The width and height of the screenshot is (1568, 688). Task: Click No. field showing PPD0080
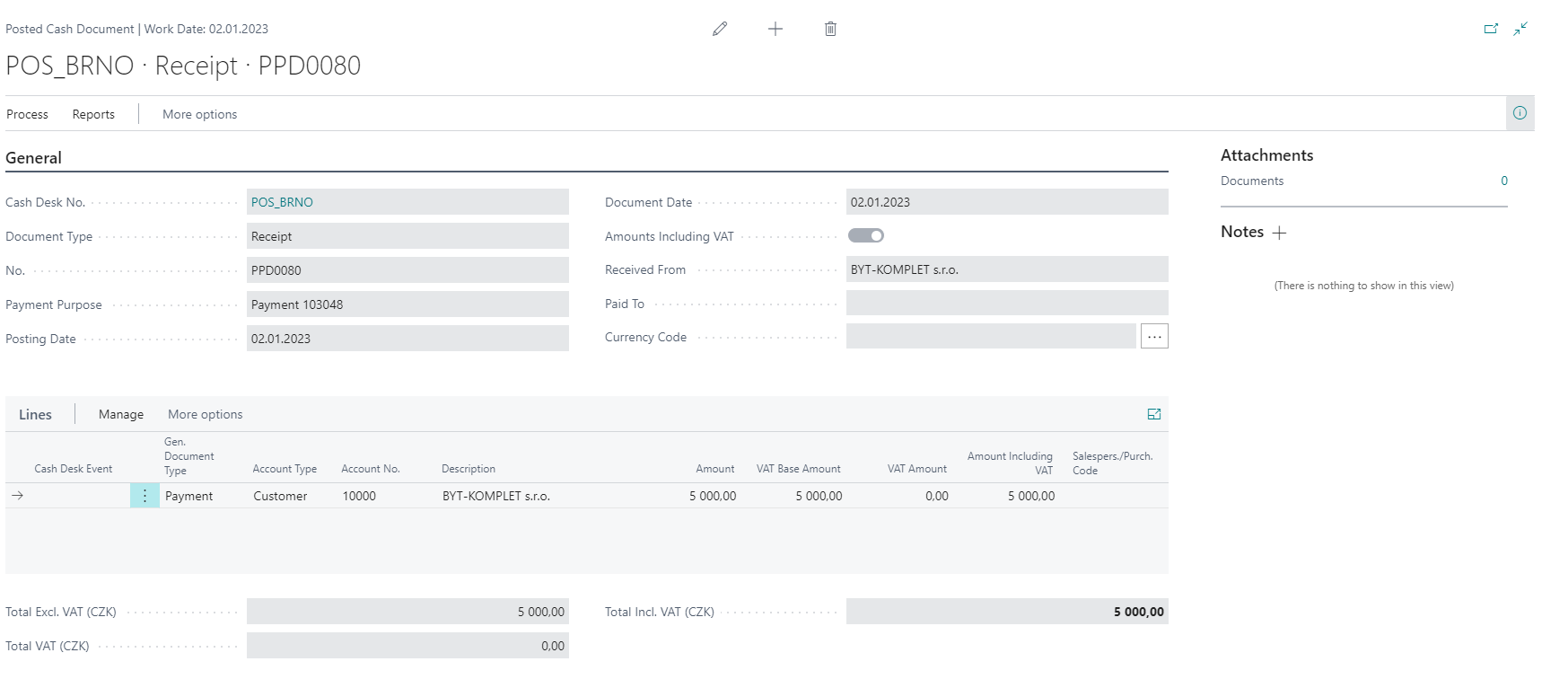(407, 270)
